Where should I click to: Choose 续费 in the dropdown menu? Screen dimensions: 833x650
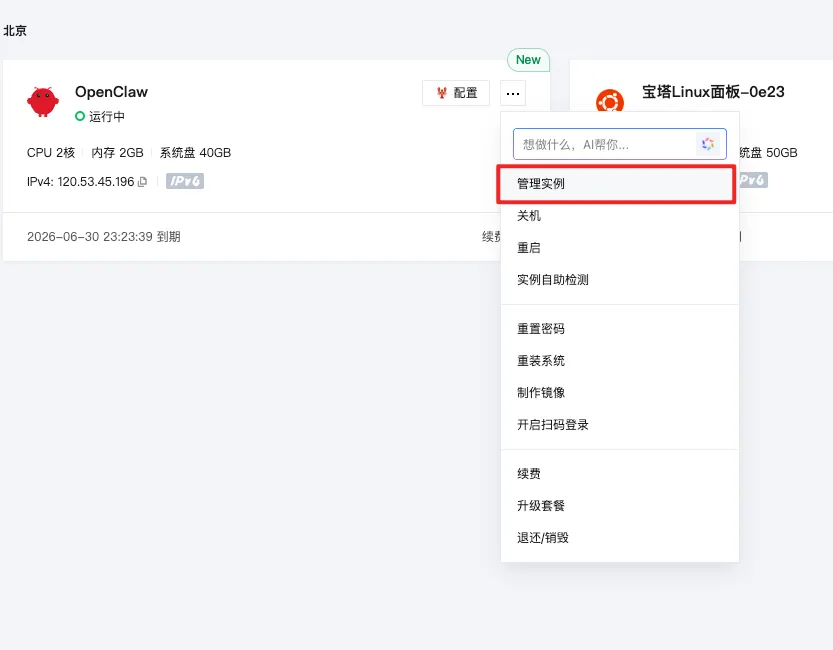[620, 474]
